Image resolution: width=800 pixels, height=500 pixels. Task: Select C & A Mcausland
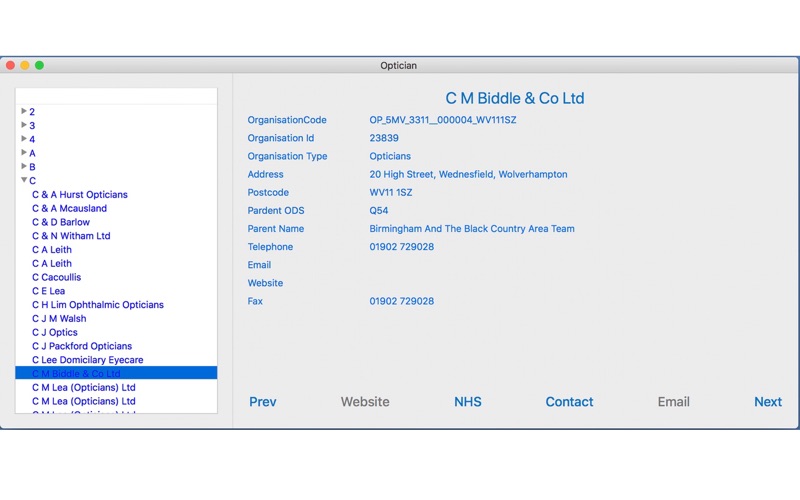(69, 208)
